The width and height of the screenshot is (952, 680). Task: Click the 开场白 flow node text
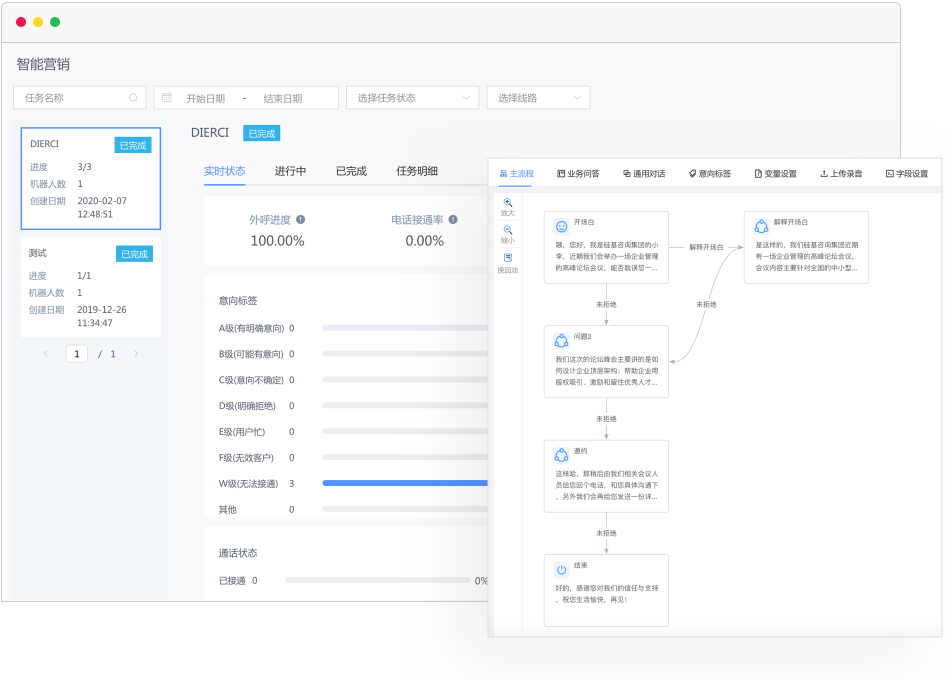(x=607, y=256)
